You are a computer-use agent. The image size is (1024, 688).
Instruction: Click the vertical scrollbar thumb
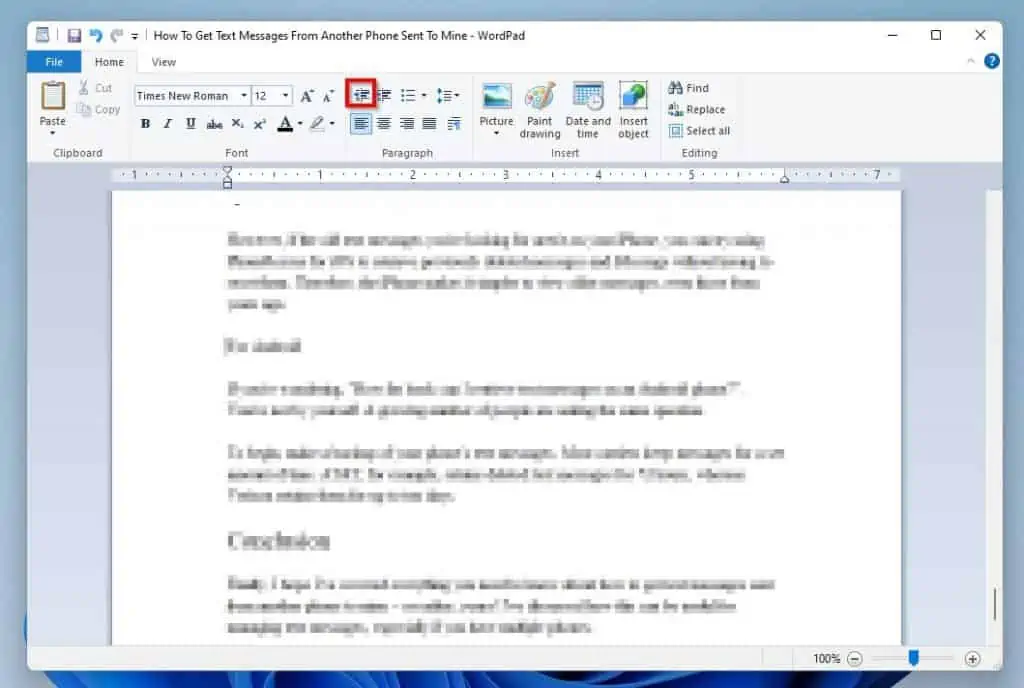(995, 604)
